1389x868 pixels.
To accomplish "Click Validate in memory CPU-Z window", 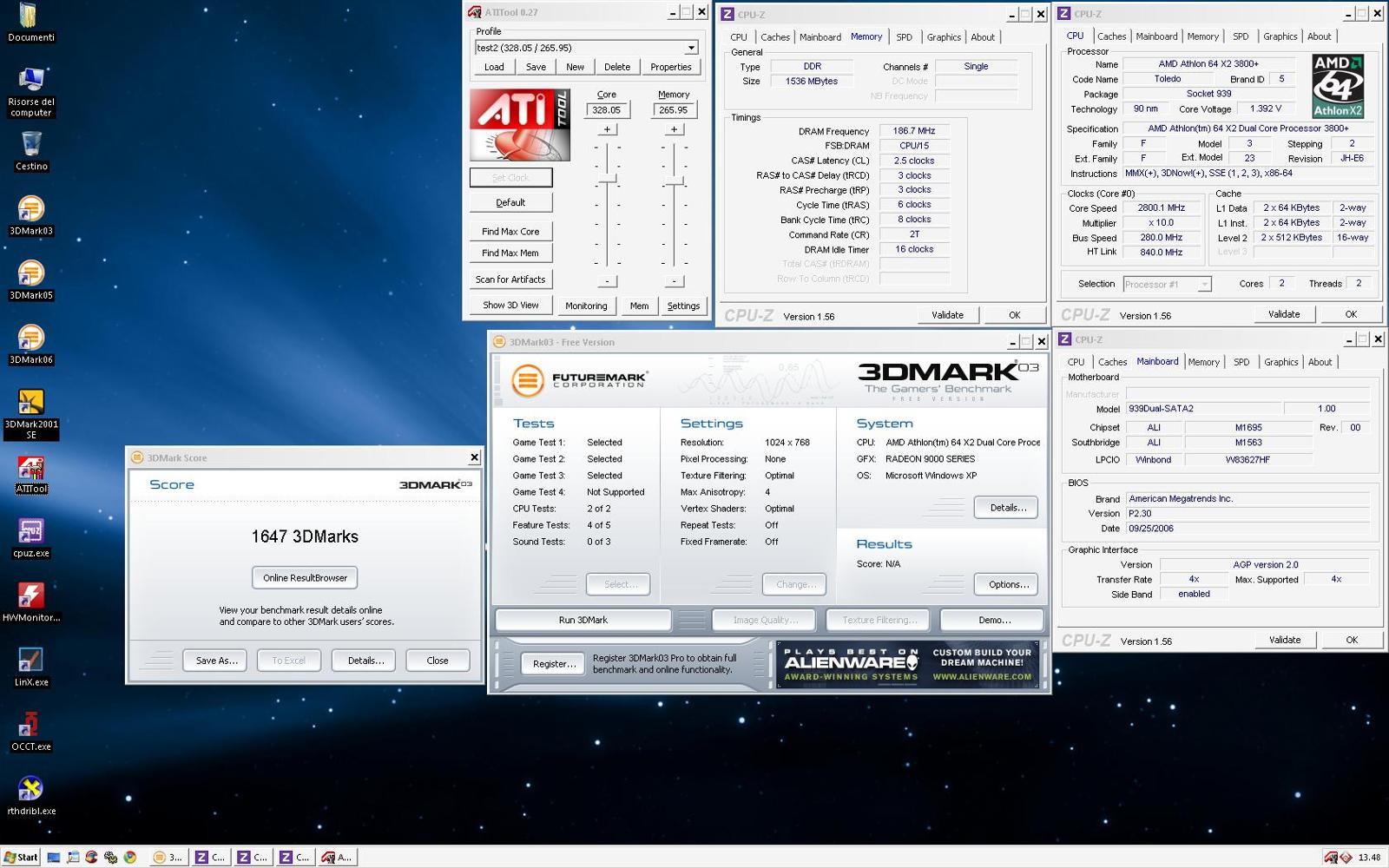I will (947, 315).
